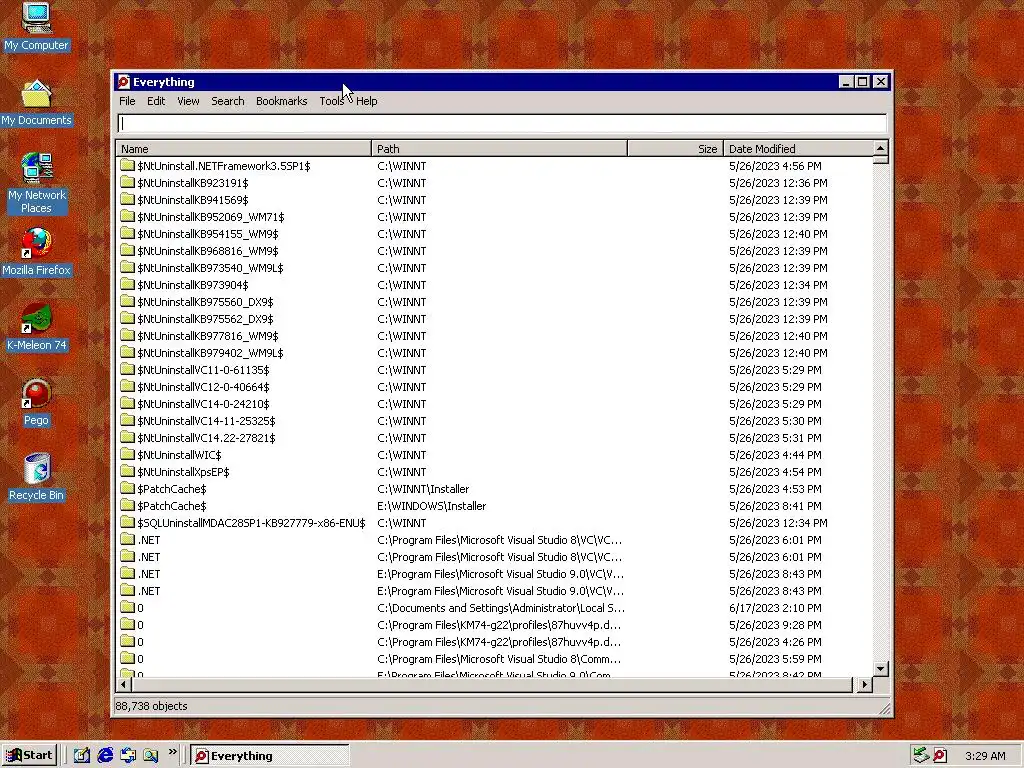
Task: Open the Edit menu
Action: (156, 101)
